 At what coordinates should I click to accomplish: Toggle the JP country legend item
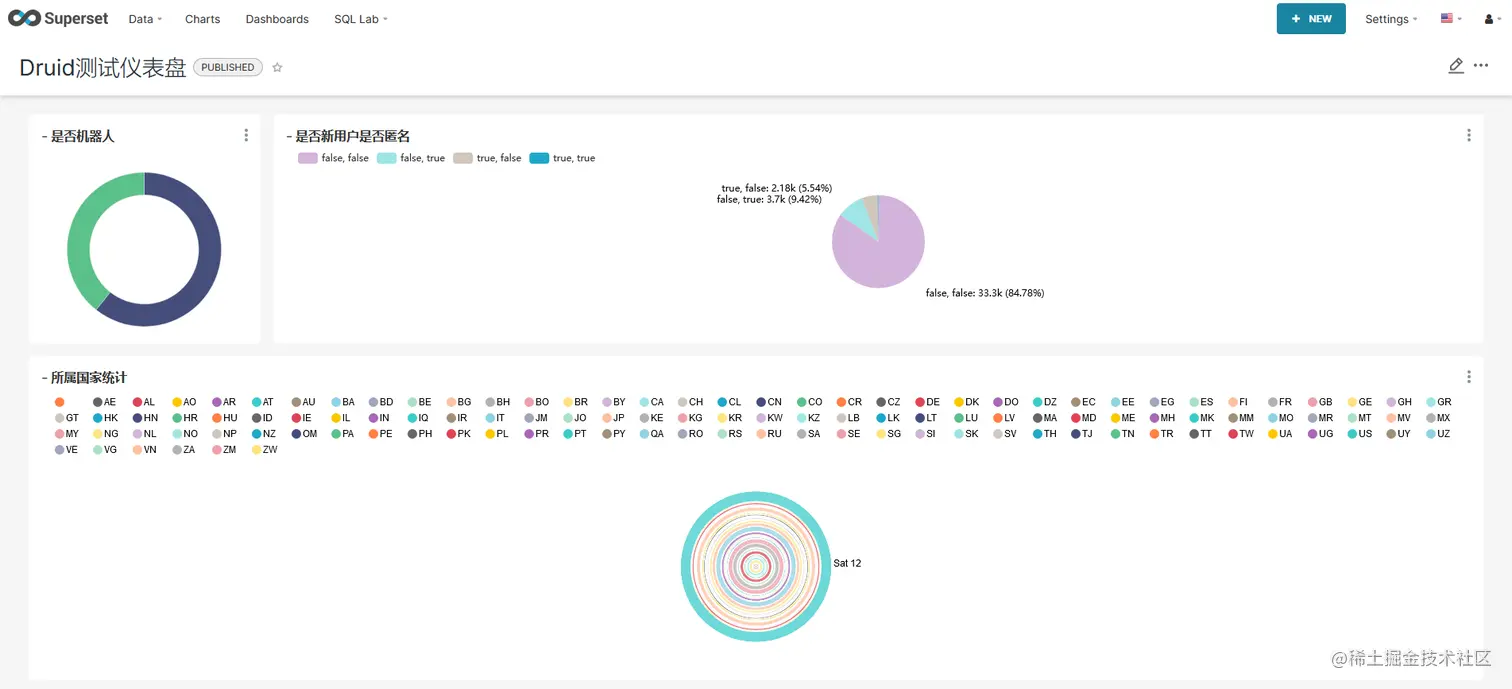coord(613,418)
